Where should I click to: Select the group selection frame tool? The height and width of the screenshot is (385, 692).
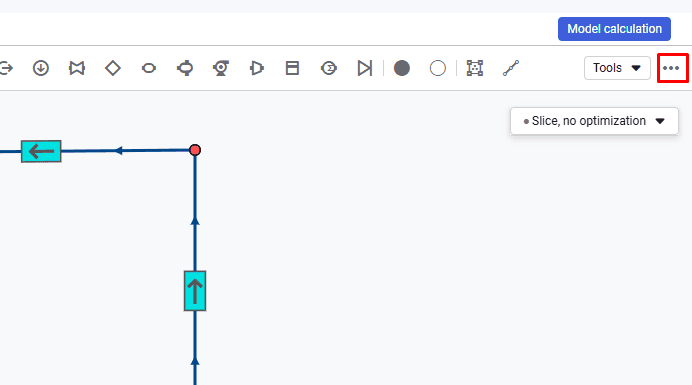tap(475, 68)
